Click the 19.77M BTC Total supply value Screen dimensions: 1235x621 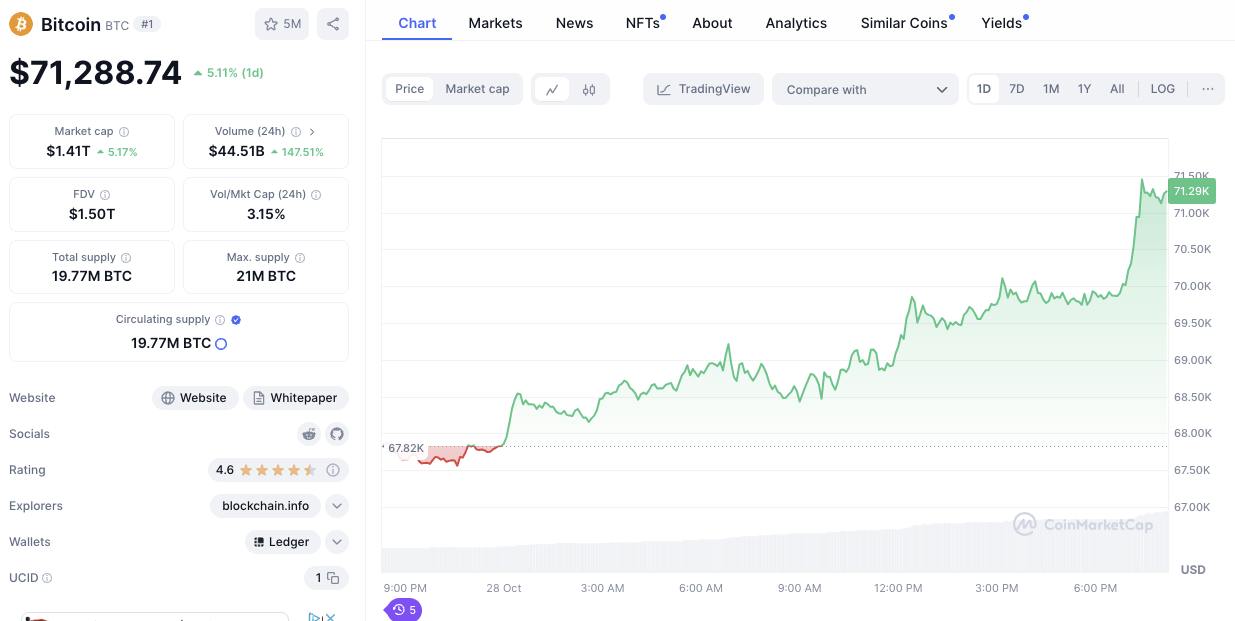(92, 276)
